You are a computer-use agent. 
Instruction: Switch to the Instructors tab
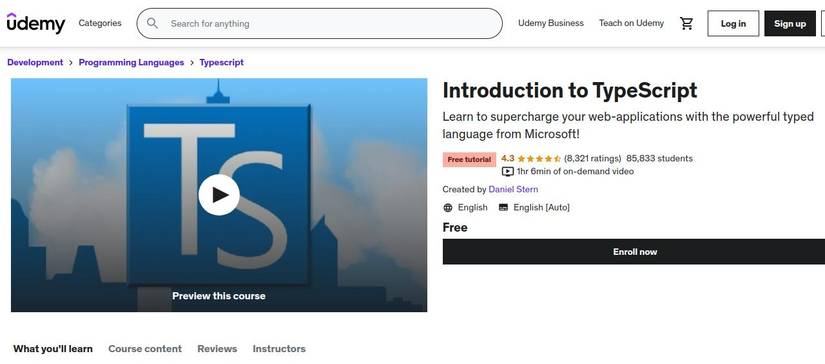click(279, 349)
